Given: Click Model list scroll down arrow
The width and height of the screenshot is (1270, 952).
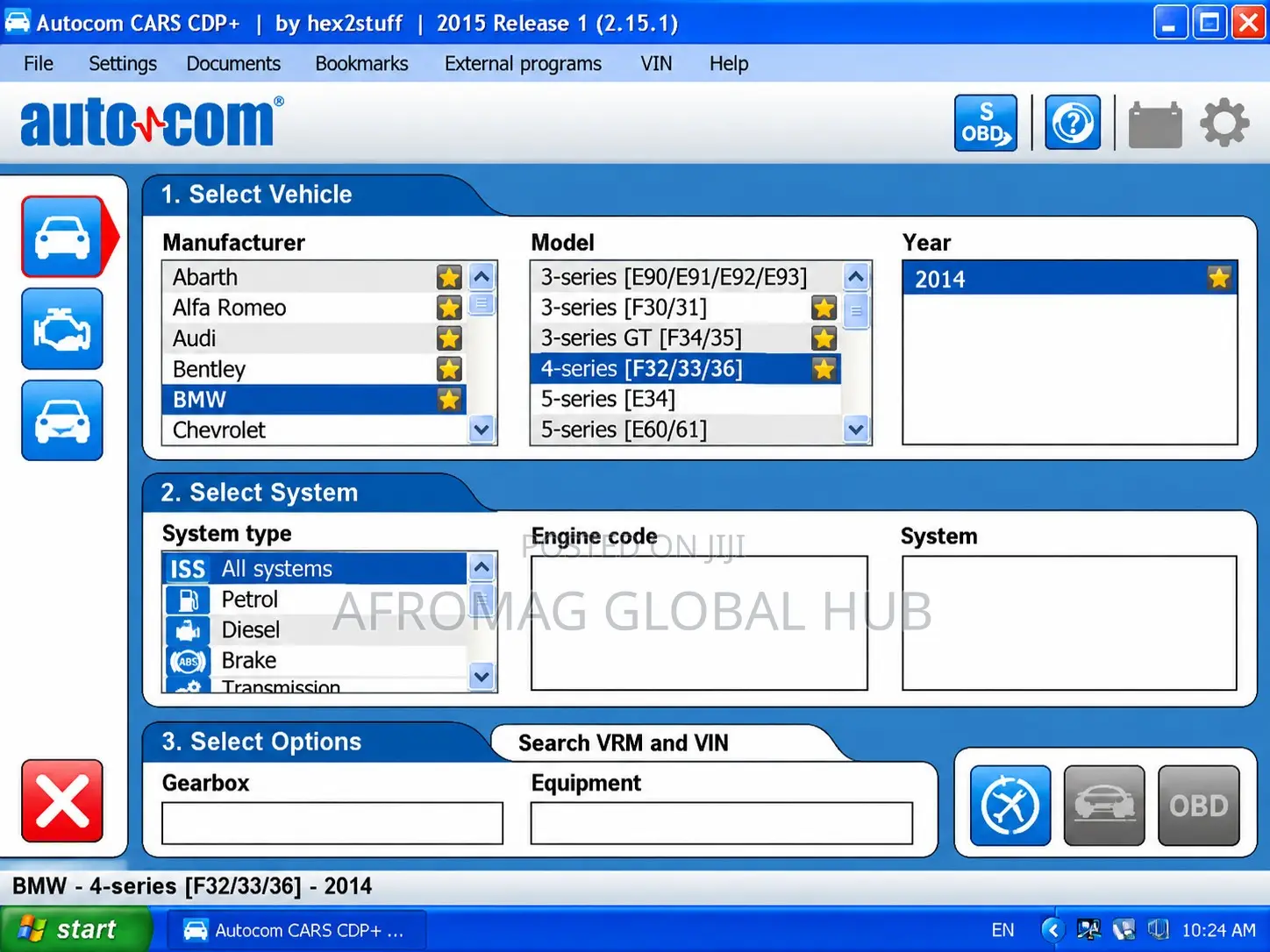Looking at the screenshot, I should tap(856, 430).
